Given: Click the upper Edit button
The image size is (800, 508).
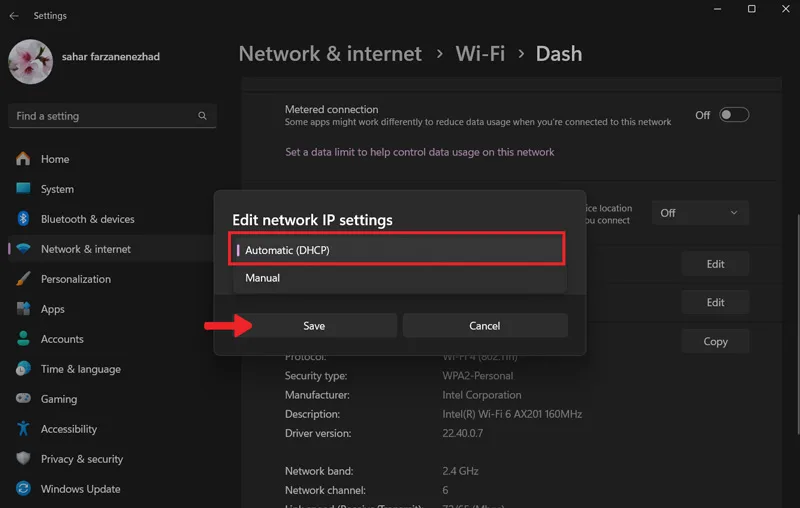Looking at the screenshot, I should (715, 264).
